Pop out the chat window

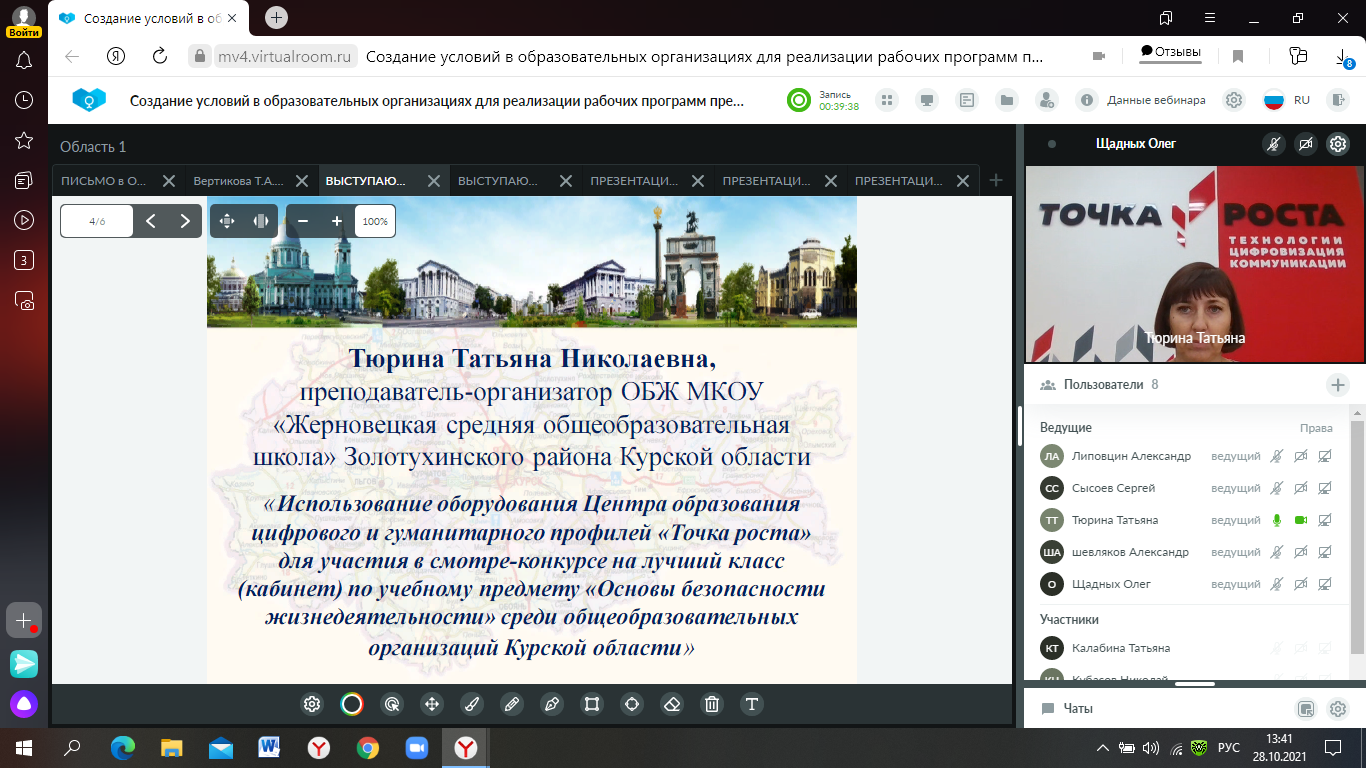[x=1305, y=709]
